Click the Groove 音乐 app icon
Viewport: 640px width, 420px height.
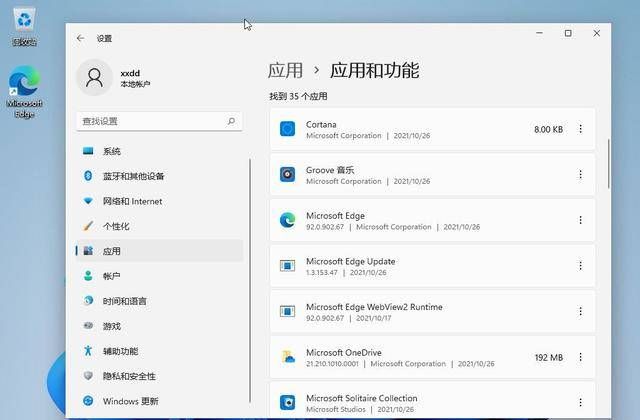(x=287, y=174)
